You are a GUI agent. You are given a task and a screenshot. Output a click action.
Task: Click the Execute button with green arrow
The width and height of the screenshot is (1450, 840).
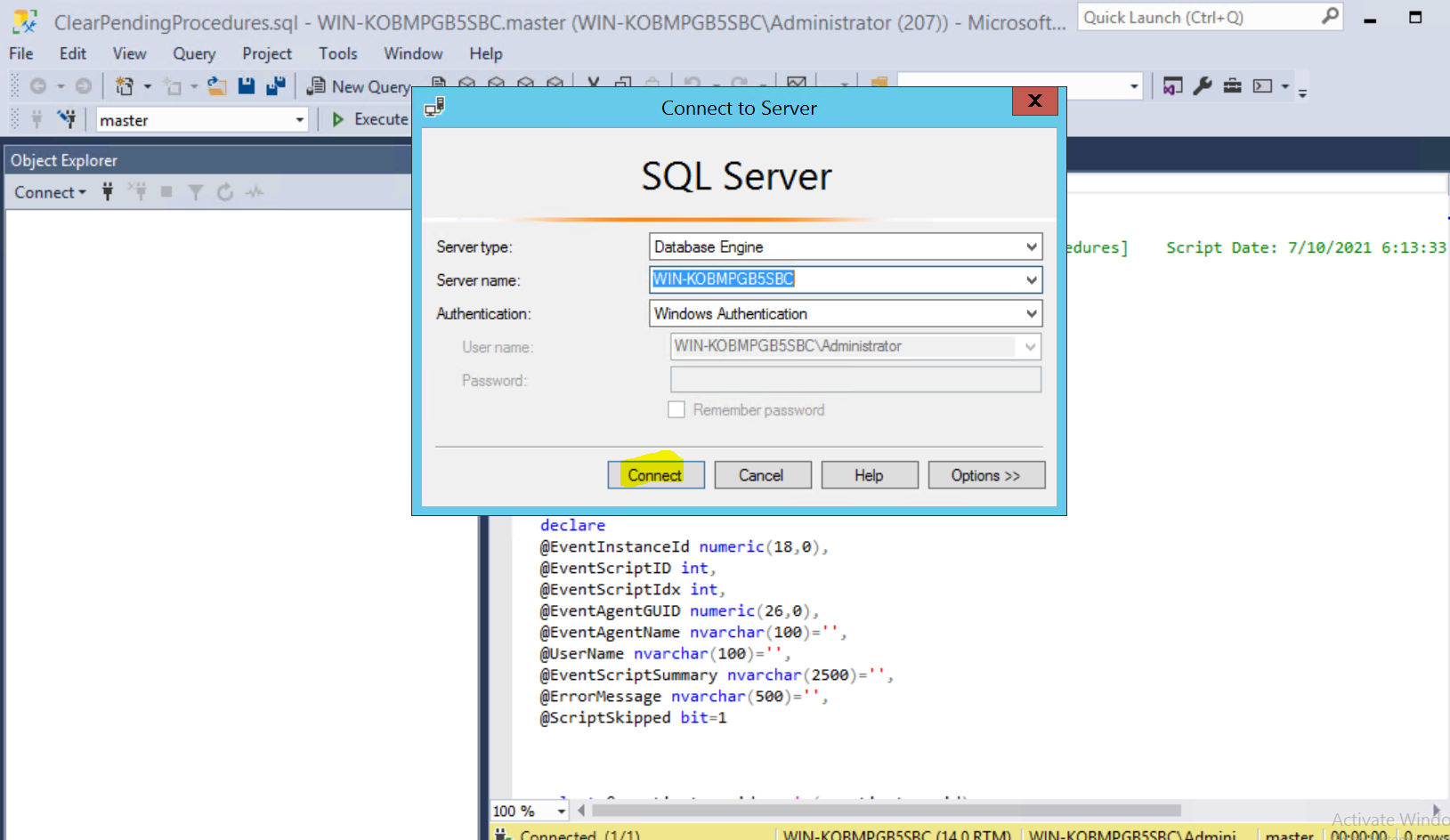click(369, 119)
